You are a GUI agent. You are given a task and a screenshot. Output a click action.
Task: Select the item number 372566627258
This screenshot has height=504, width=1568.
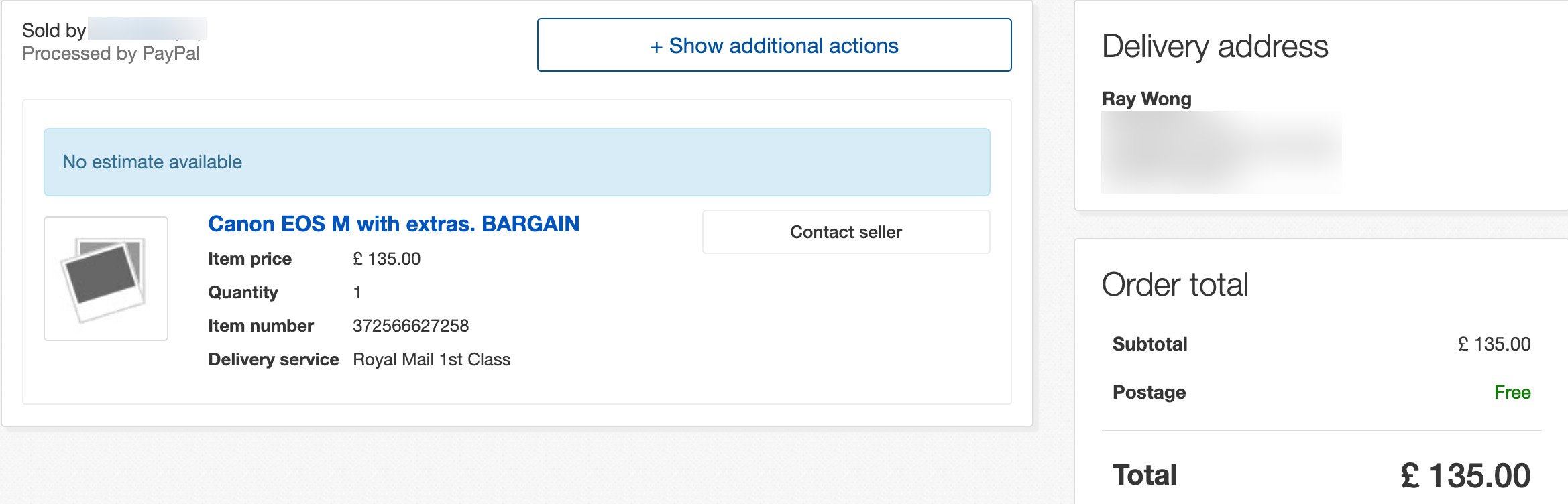pos(410,326)
